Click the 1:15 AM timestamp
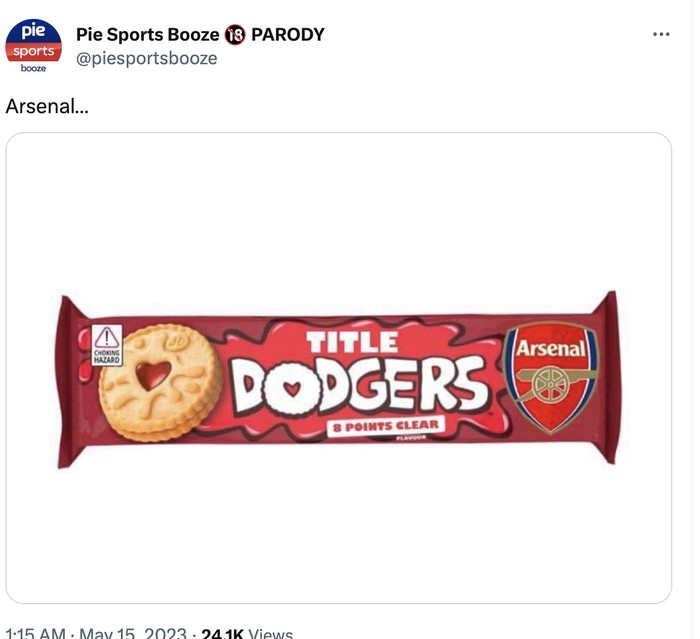 coord(36,633)
